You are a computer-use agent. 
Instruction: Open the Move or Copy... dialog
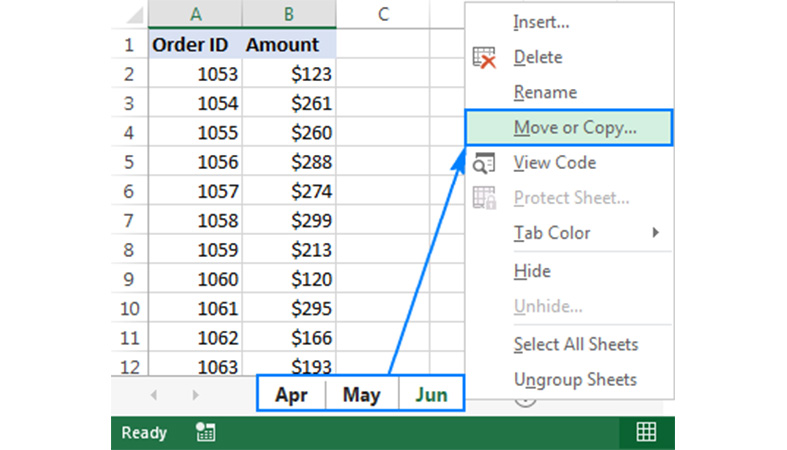pos(574,128)
